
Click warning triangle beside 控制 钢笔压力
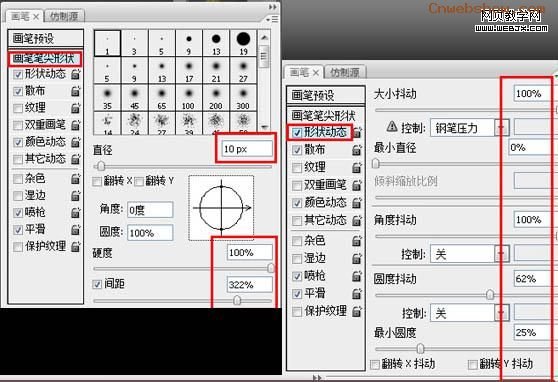[392, 126]
